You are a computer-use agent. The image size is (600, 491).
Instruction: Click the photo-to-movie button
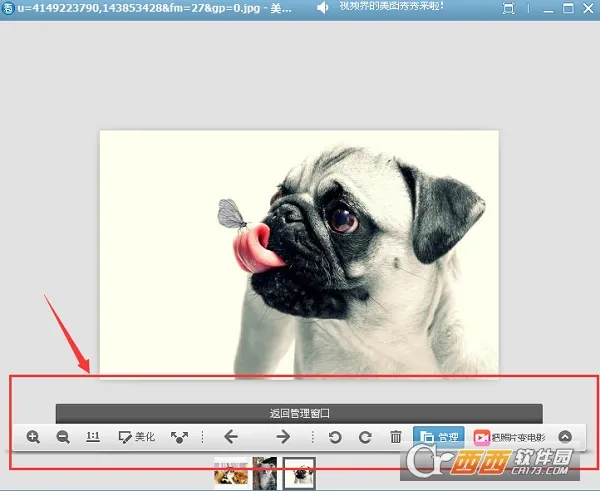click(x=510, y=437)
